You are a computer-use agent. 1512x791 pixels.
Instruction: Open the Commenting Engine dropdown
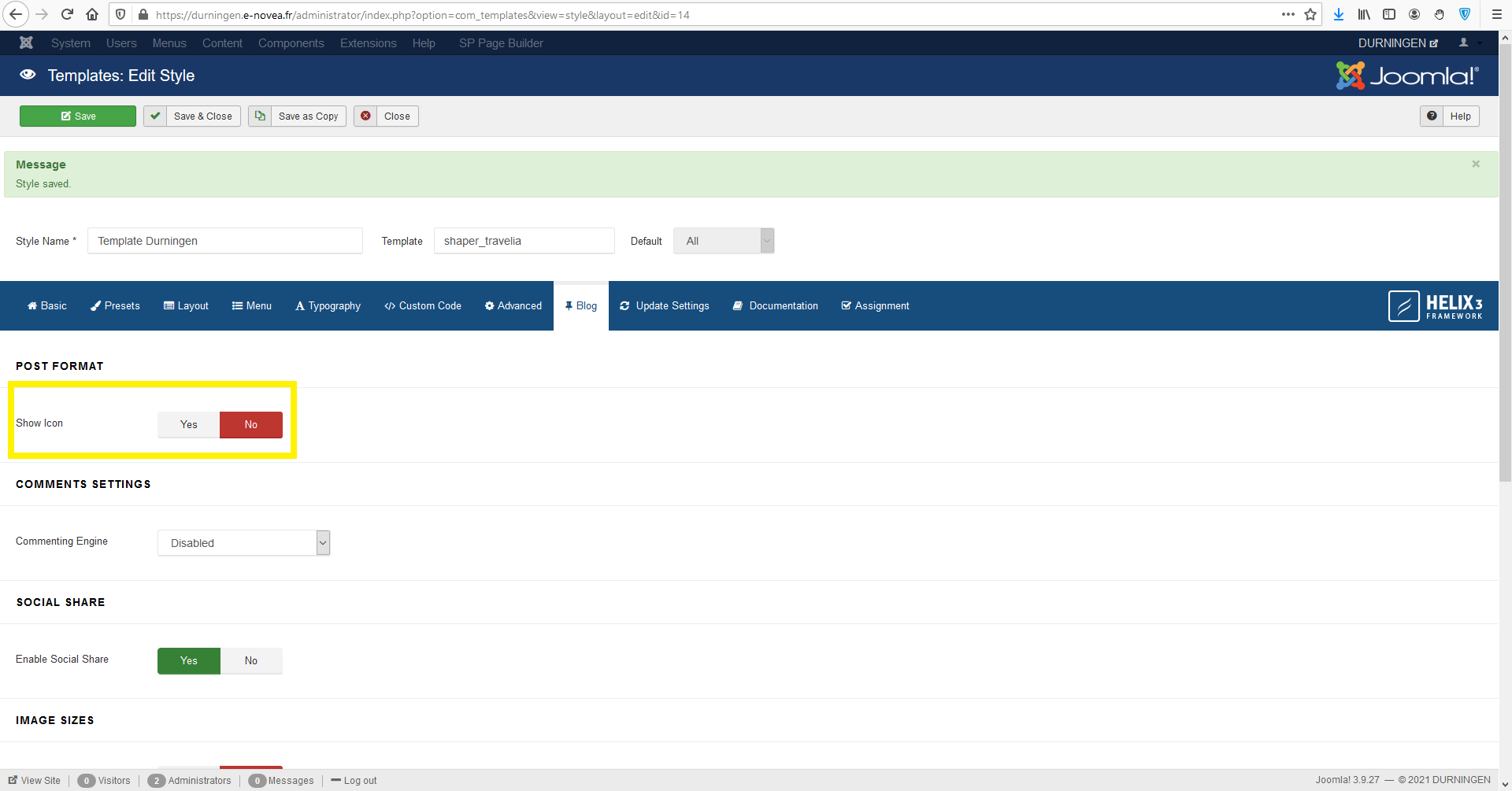[x=243, y=542]
